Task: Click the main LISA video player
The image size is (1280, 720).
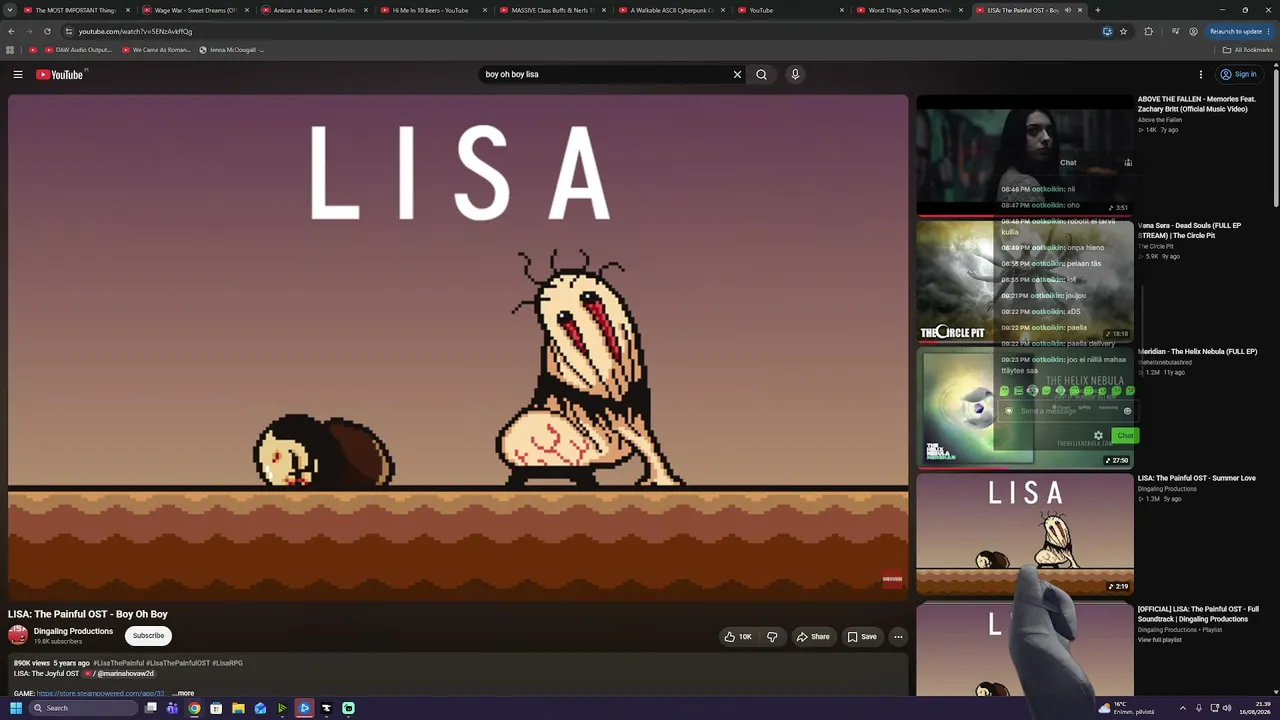Action: click(458, 348)
